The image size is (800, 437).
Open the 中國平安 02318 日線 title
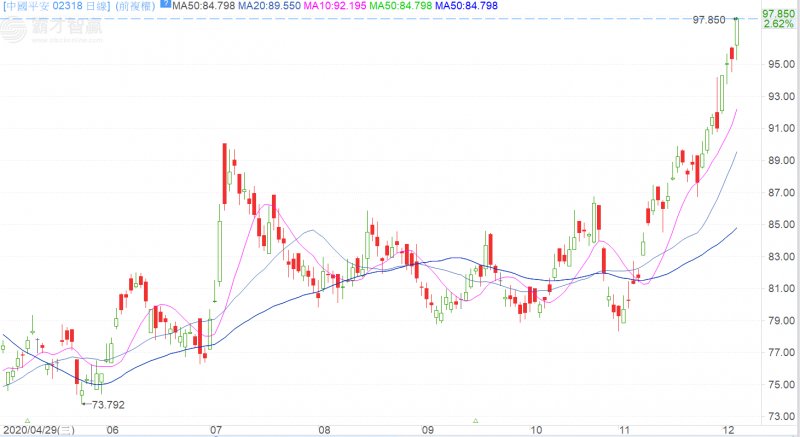click(55, 6)
